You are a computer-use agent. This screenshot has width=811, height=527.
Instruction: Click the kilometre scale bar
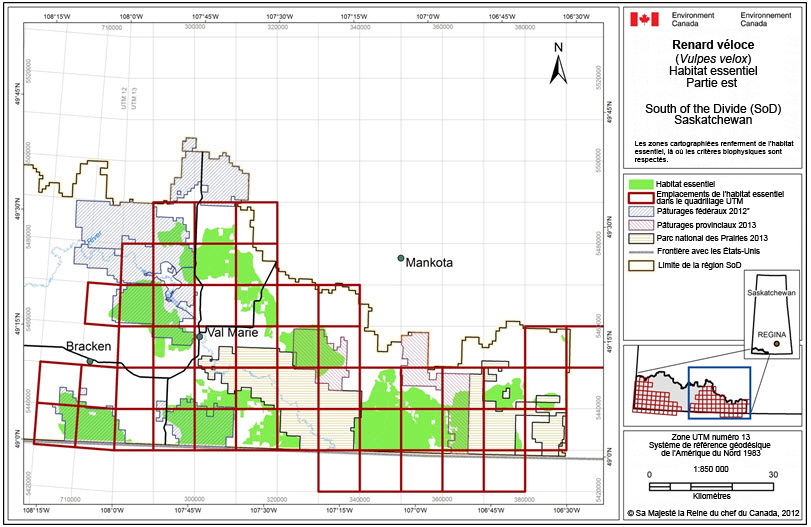(710, 485)
